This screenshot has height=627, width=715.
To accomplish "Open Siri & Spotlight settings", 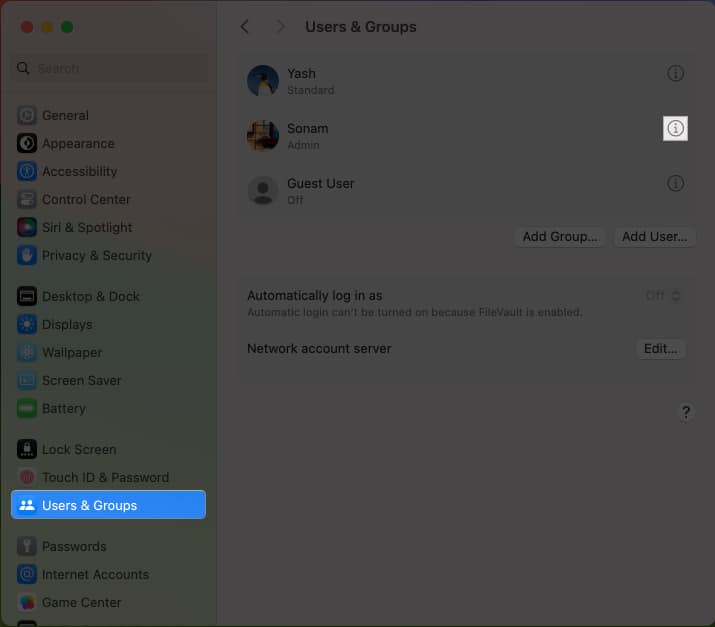I will coord(108,227).
